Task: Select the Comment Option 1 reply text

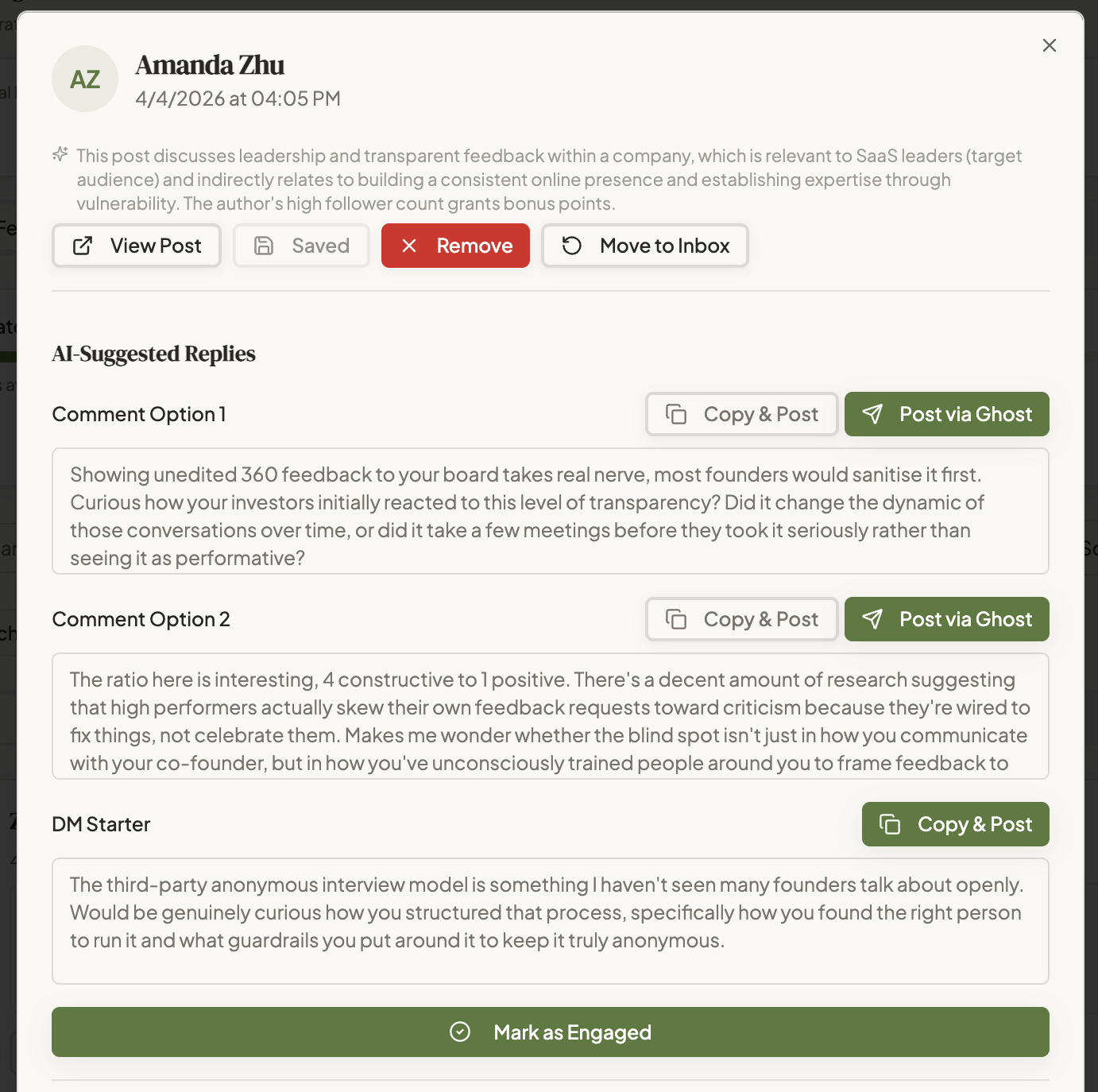Action: 551,511
